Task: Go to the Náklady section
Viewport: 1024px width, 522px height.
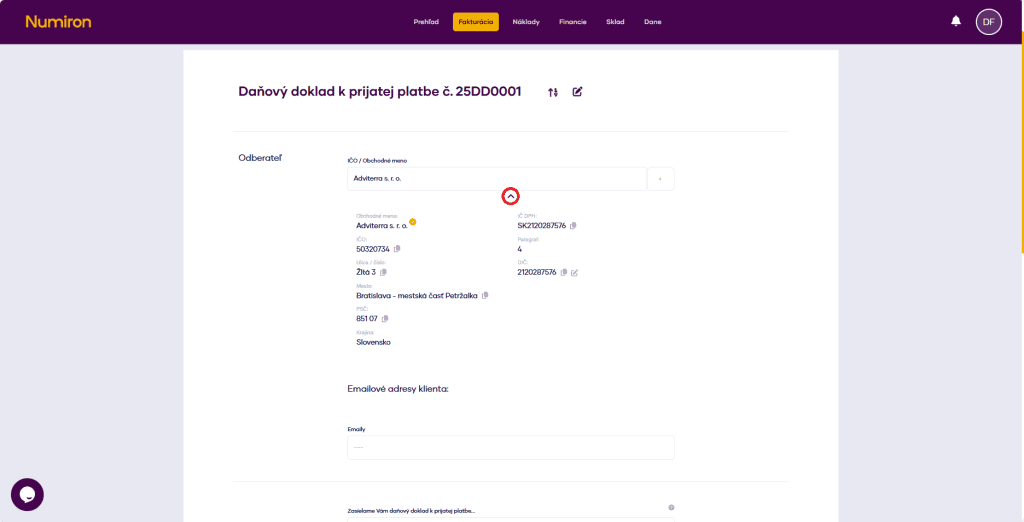Action: (526, 22)
